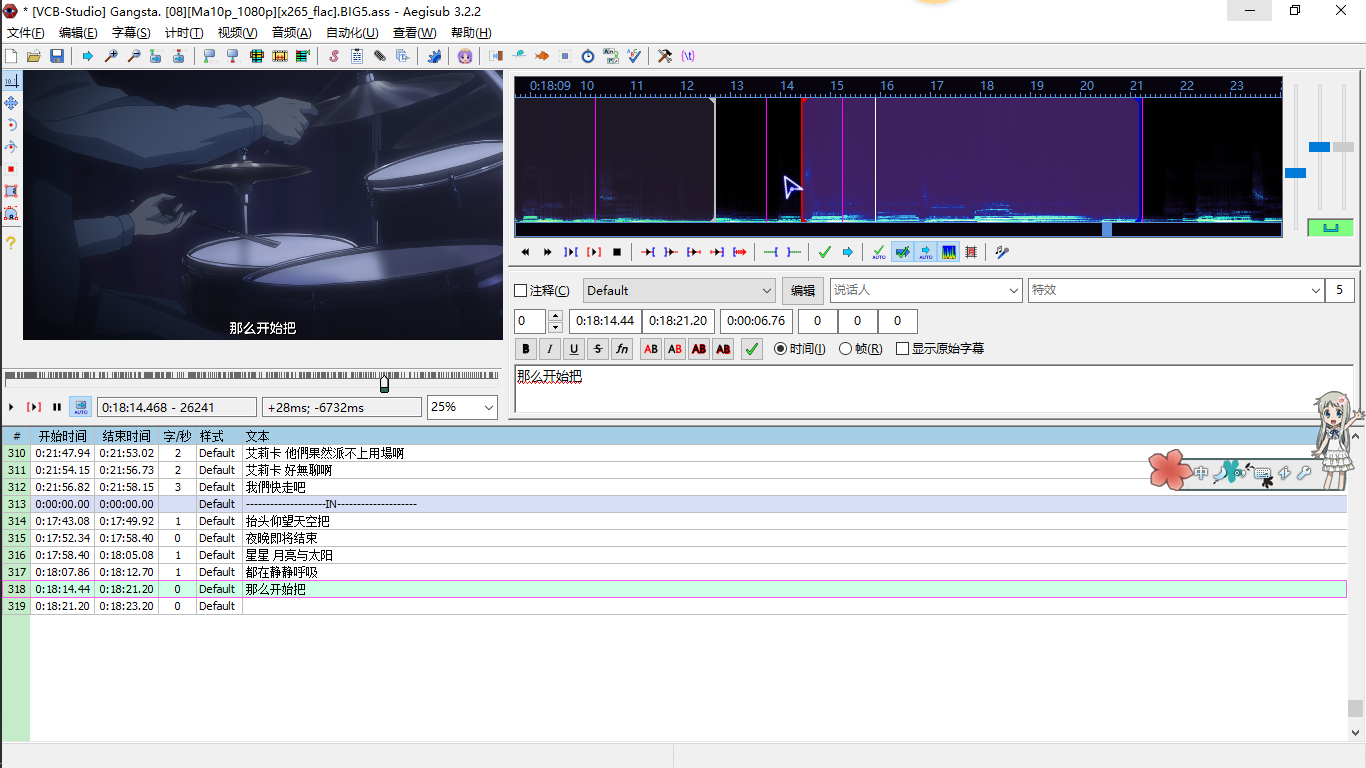This screenshot has height=768, width=1366.
Task: Decrease layer number with down stepper
Action: point(555,327)
